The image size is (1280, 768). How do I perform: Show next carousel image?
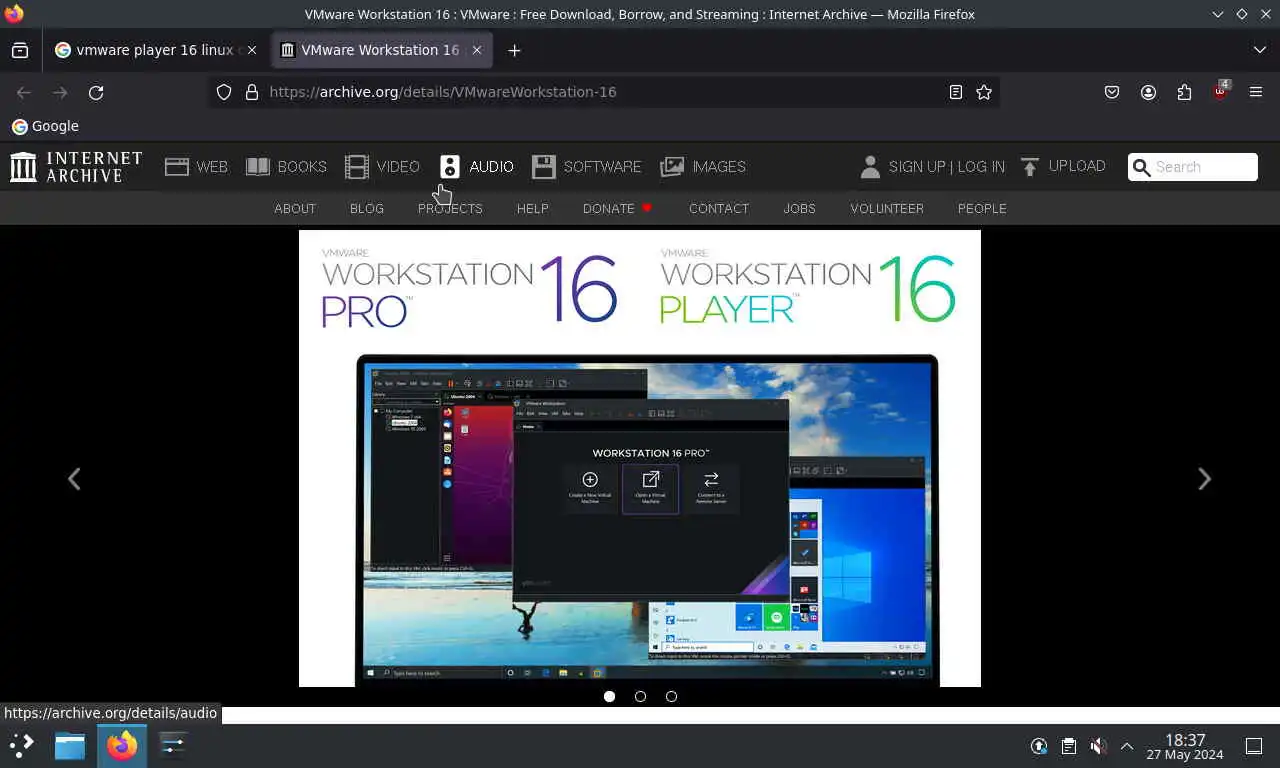[x=1204, y=479]
